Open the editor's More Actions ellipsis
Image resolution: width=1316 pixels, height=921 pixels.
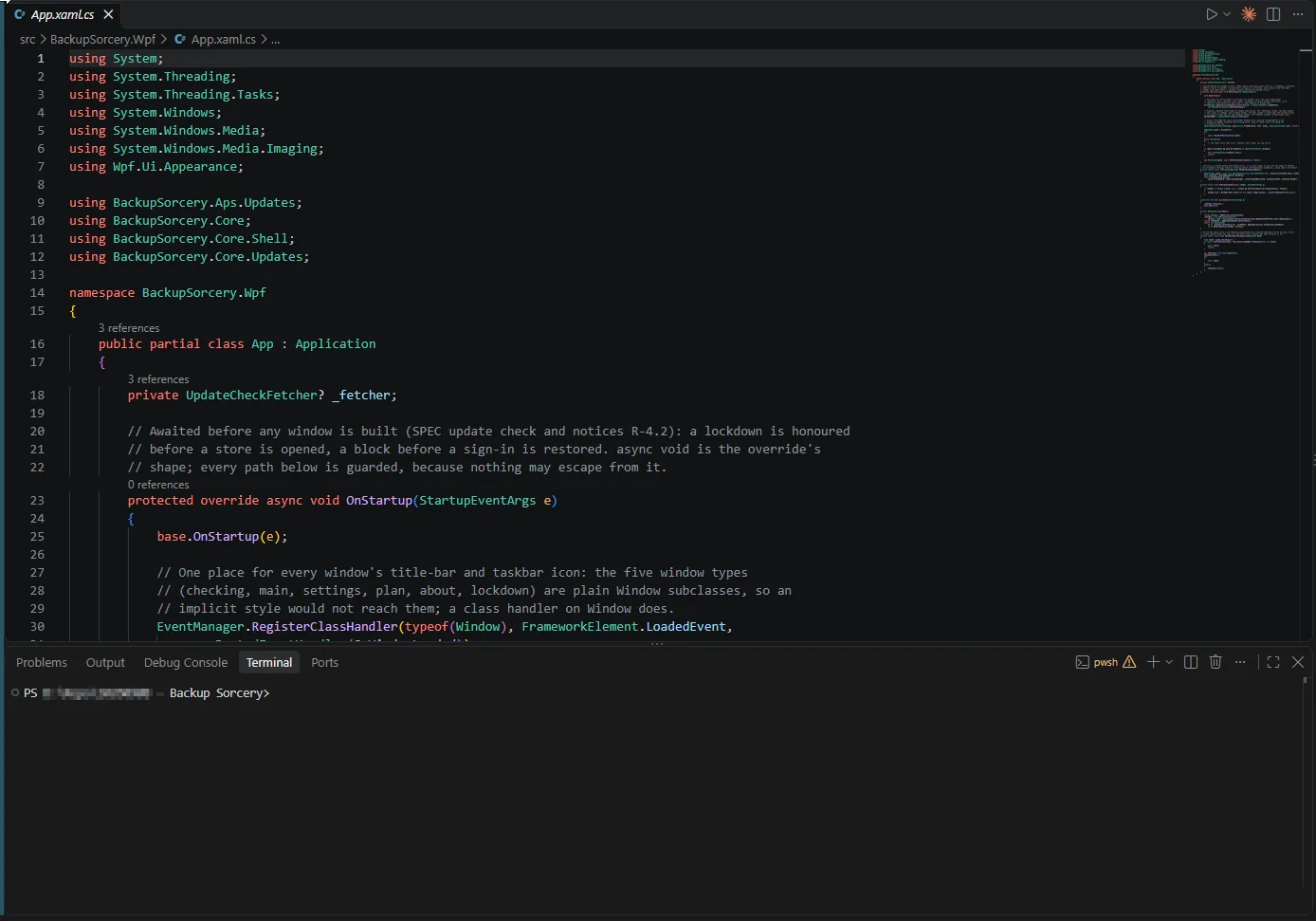pos(1298,14)
